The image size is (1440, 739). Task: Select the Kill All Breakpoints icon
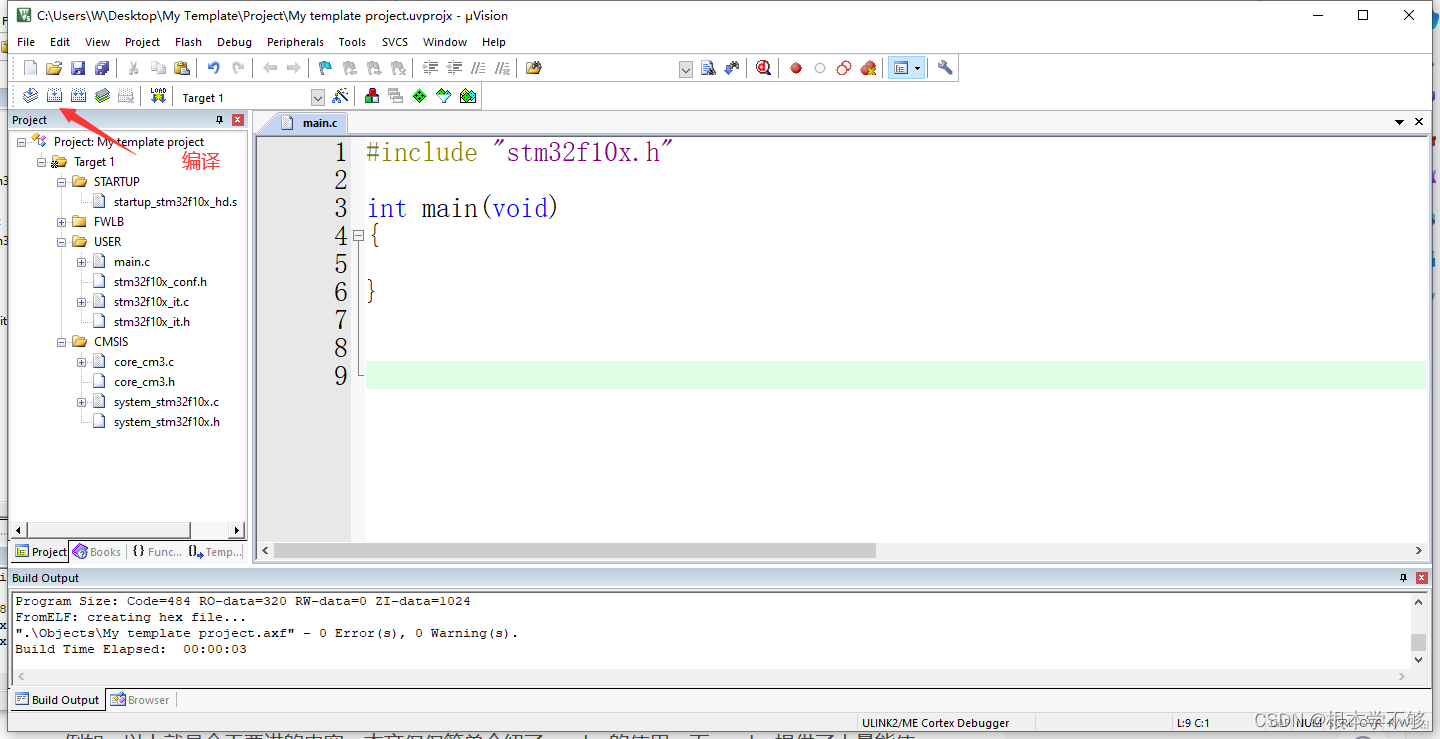pos(868,67)
